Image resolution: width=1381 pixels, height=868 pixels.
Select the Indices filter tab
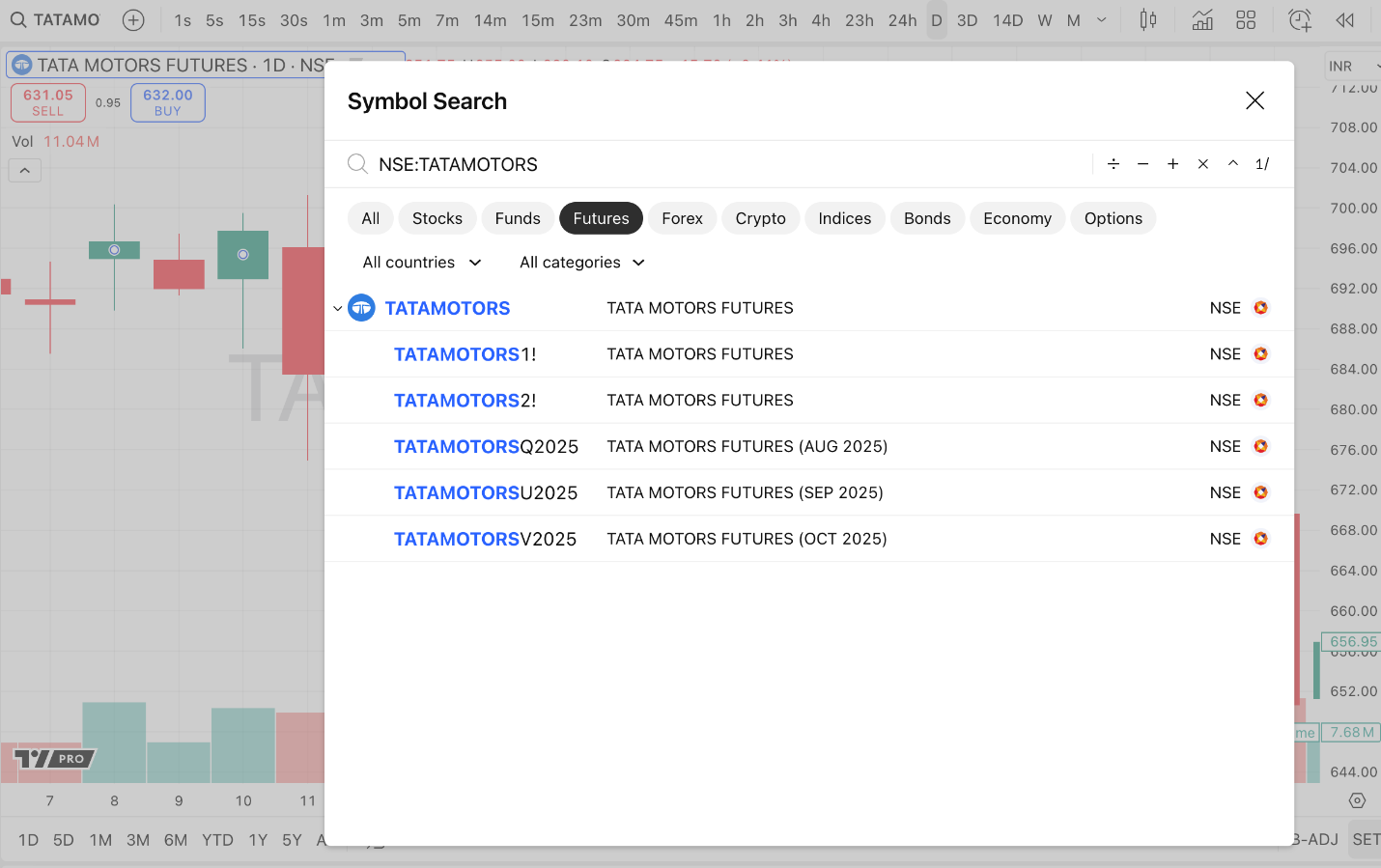tap(845, 218)
